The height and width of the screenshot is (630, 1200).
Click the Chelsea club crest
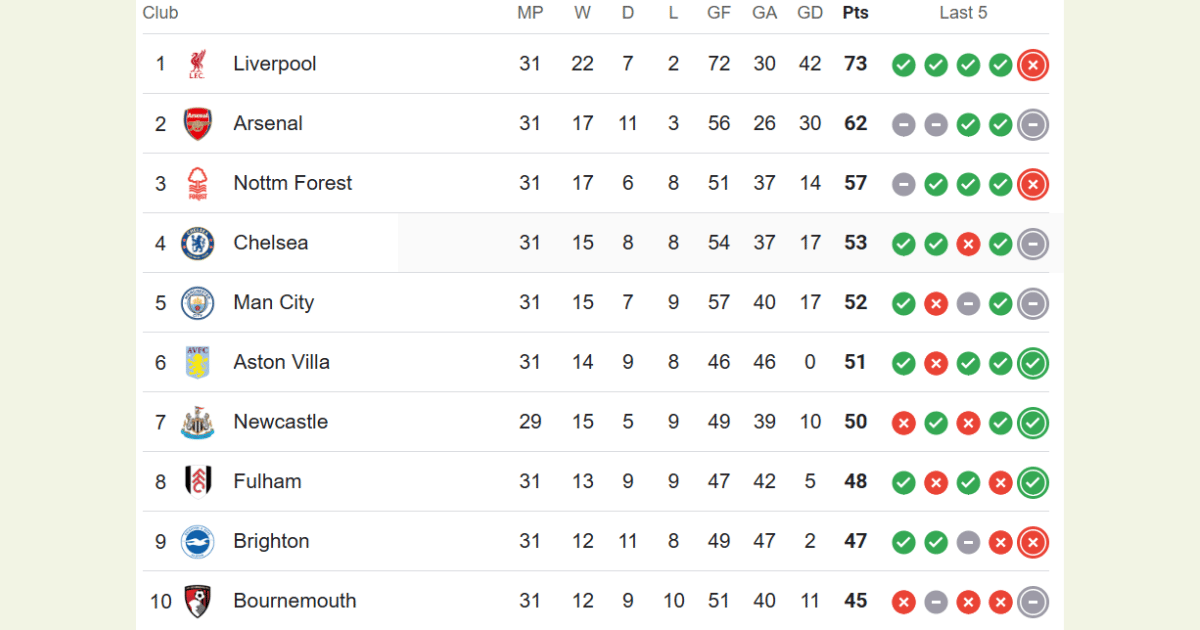[197, 243]
